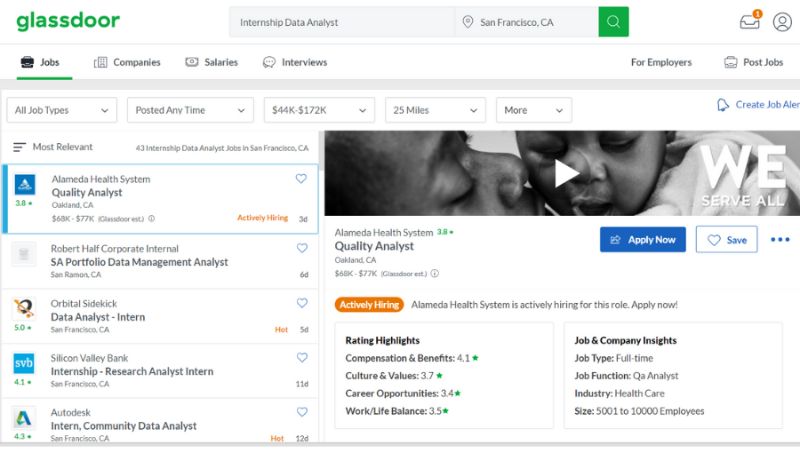Open the Post Jobs link
The width and height of the screenshot is (800, 450).
754,62
